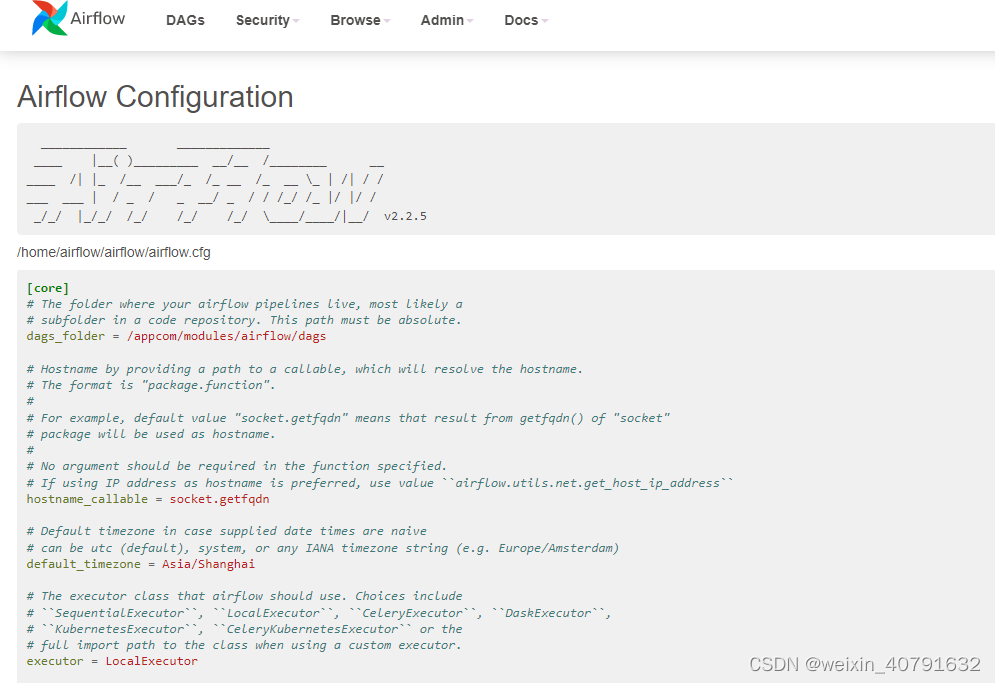Click the default_timezone key
This screenshot has width=995, height=683.
coord(84,564)
